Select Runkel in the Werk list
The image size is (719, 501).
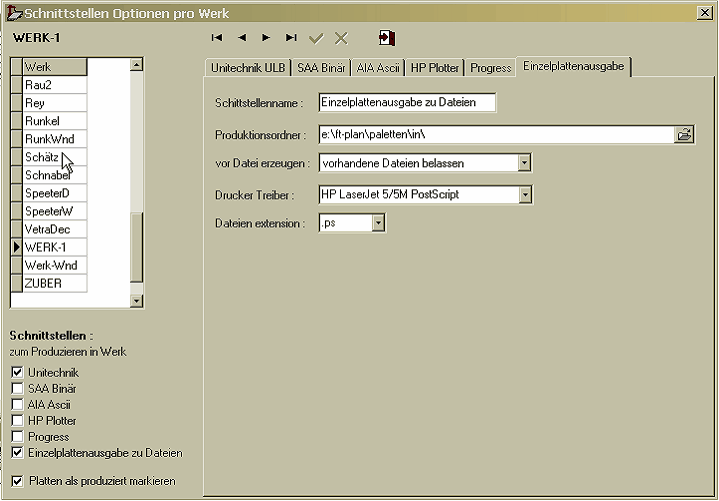point(55,121)
